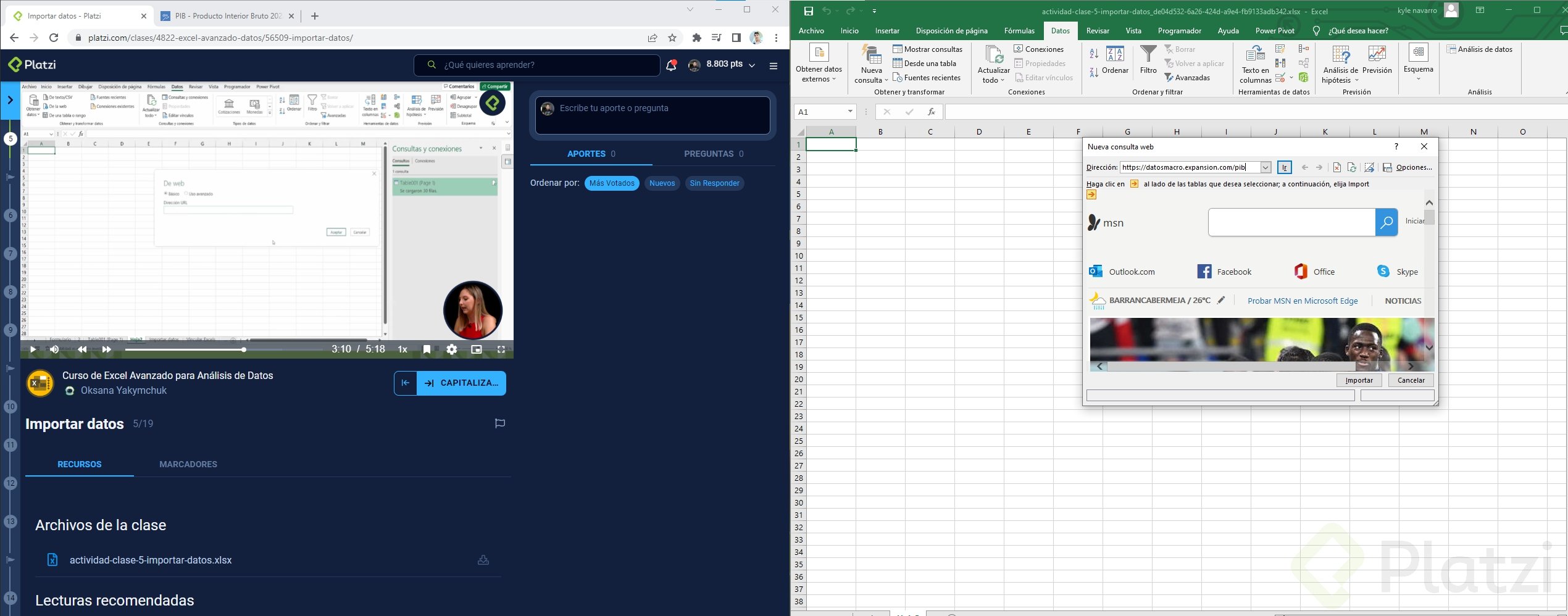This screenshot has width=1568, height=616.
Task: Click the refresh page icon in web query dialog
Action: [1352, 167]
